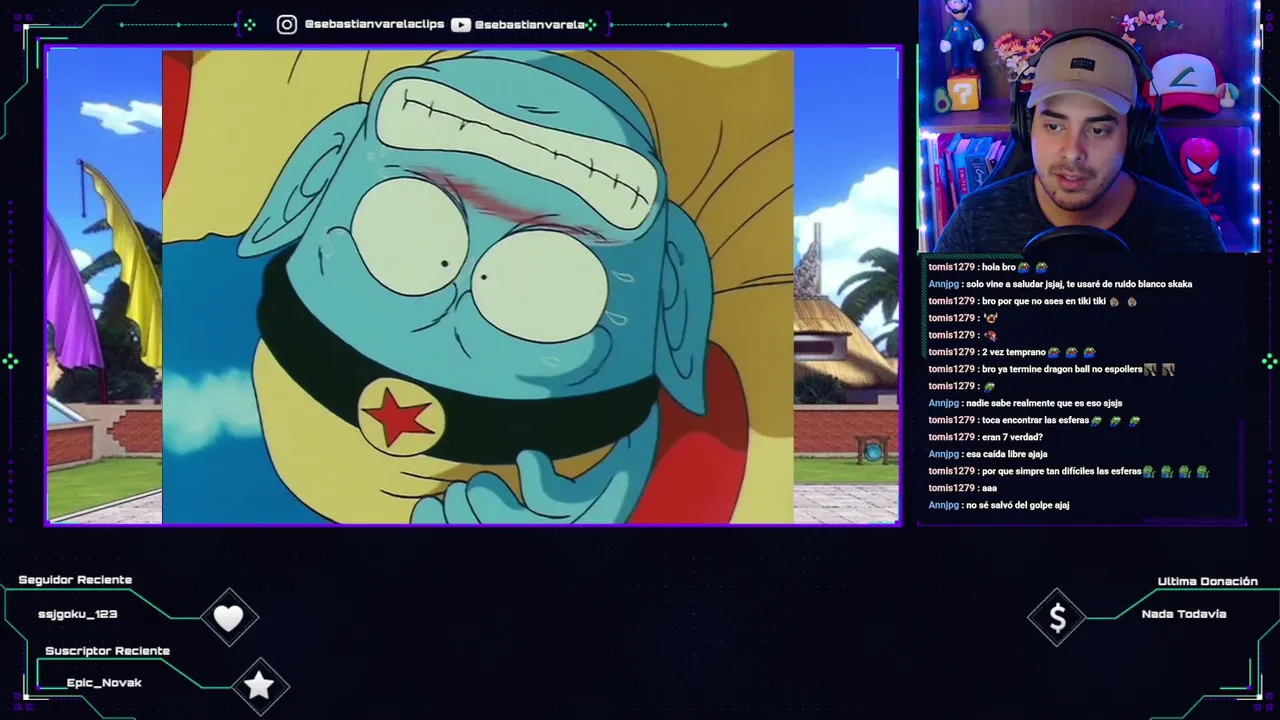The height and width of the screenshot is (720, 1280).
Task: Select recent subscriber name Epic_Novak
Action: [x=104, y=682]
